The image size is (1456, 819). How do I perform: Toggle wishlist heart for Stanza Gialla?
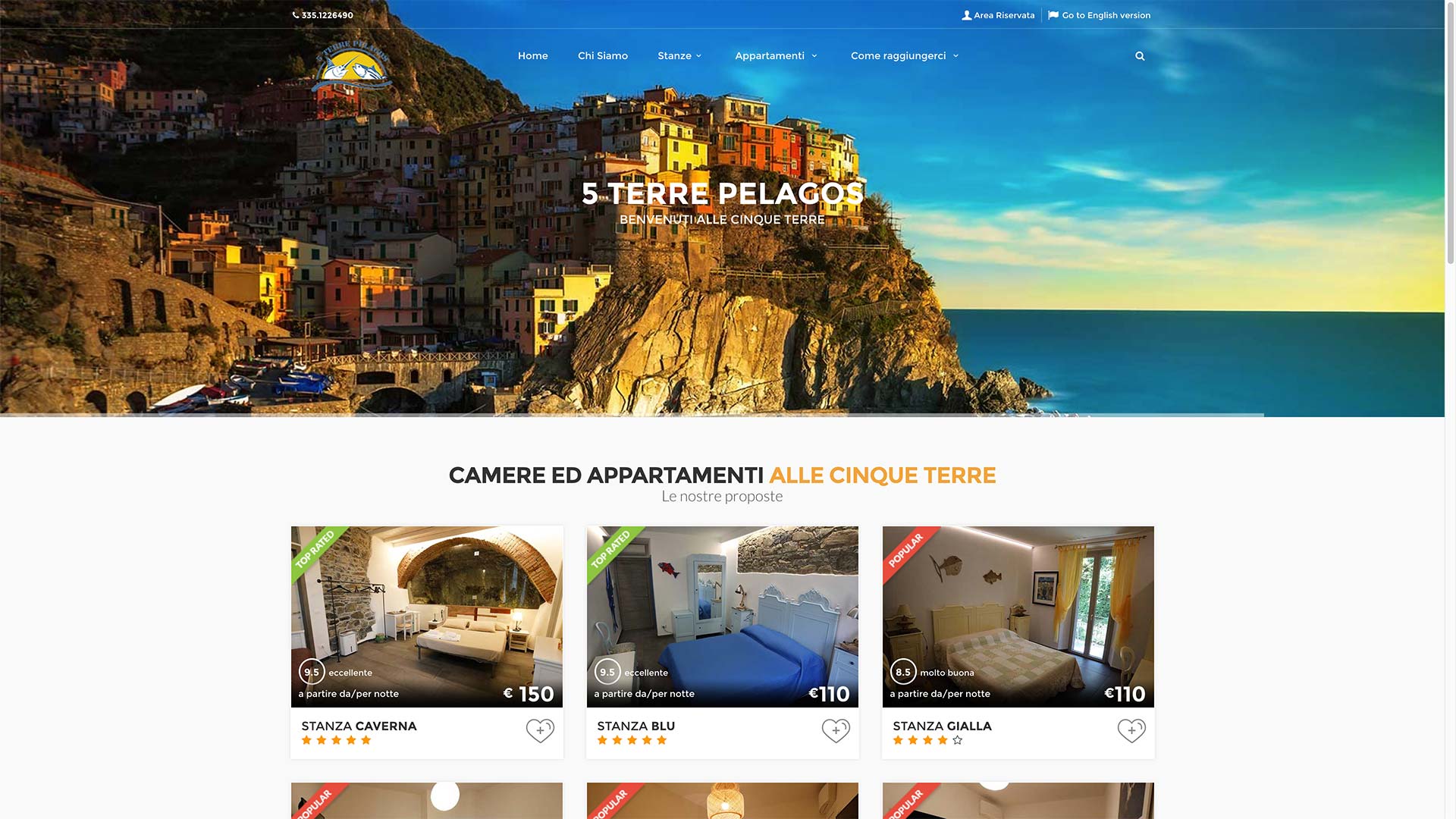pos(1131,730)
